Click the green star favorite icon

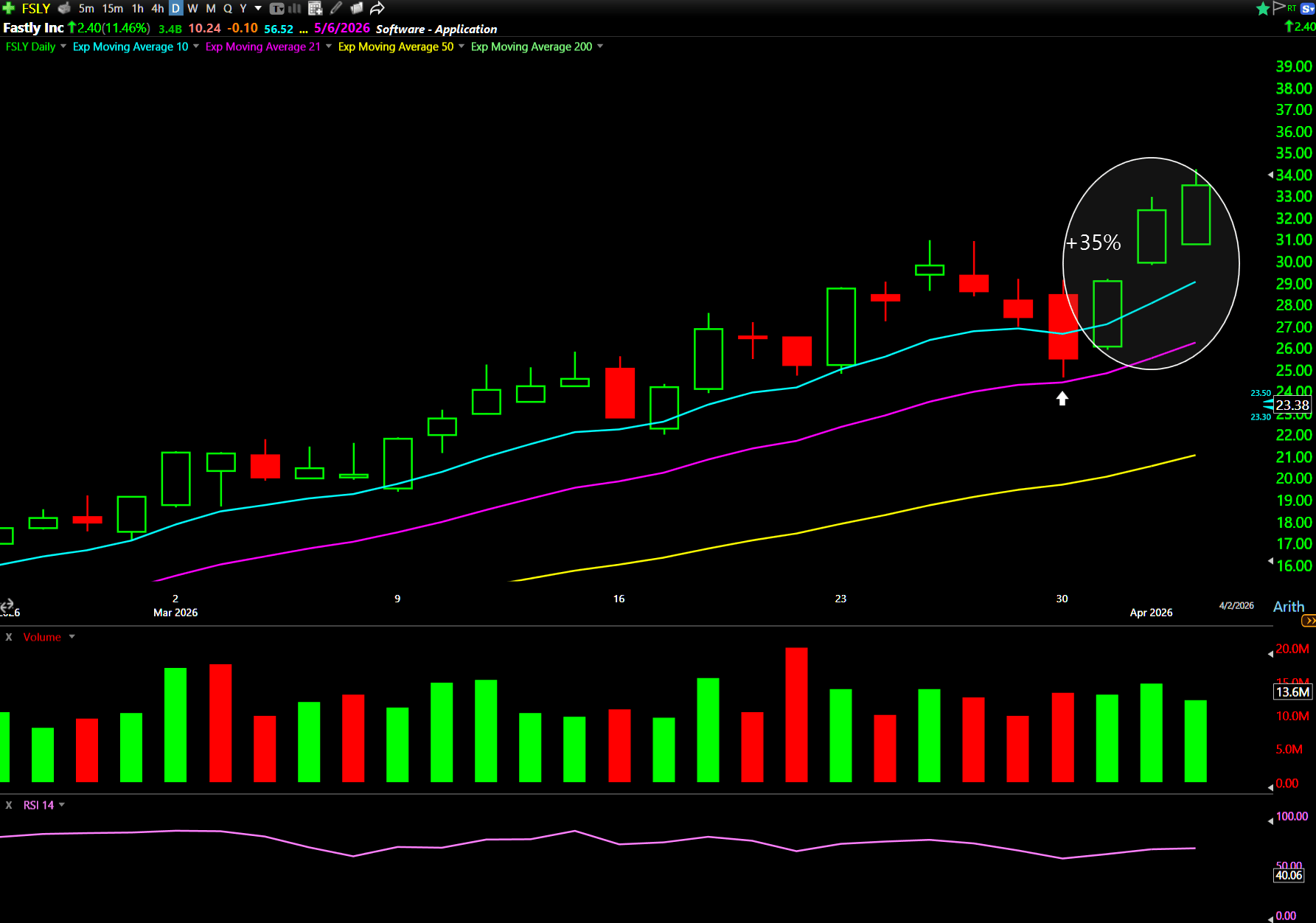coord(1262,8)
